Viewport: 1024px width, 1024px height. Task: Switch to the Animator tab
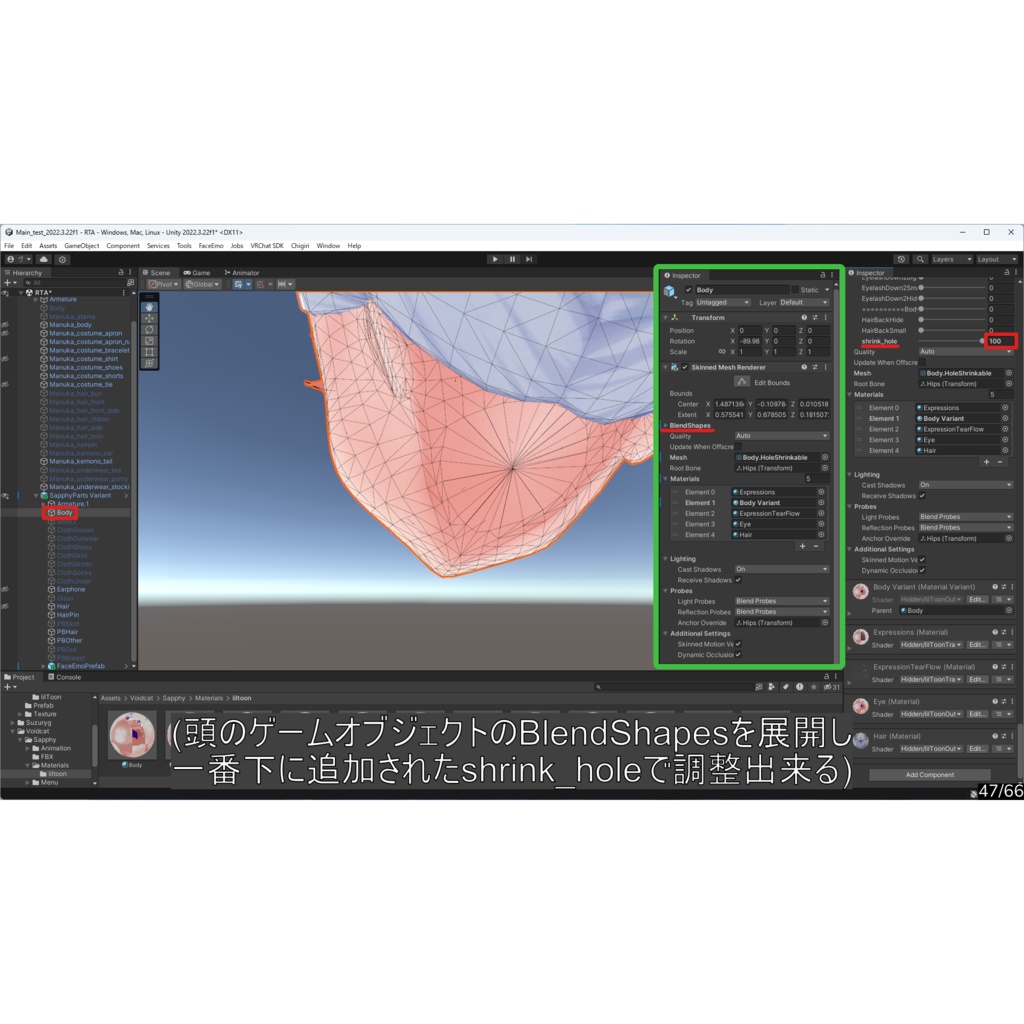point(242,273)
